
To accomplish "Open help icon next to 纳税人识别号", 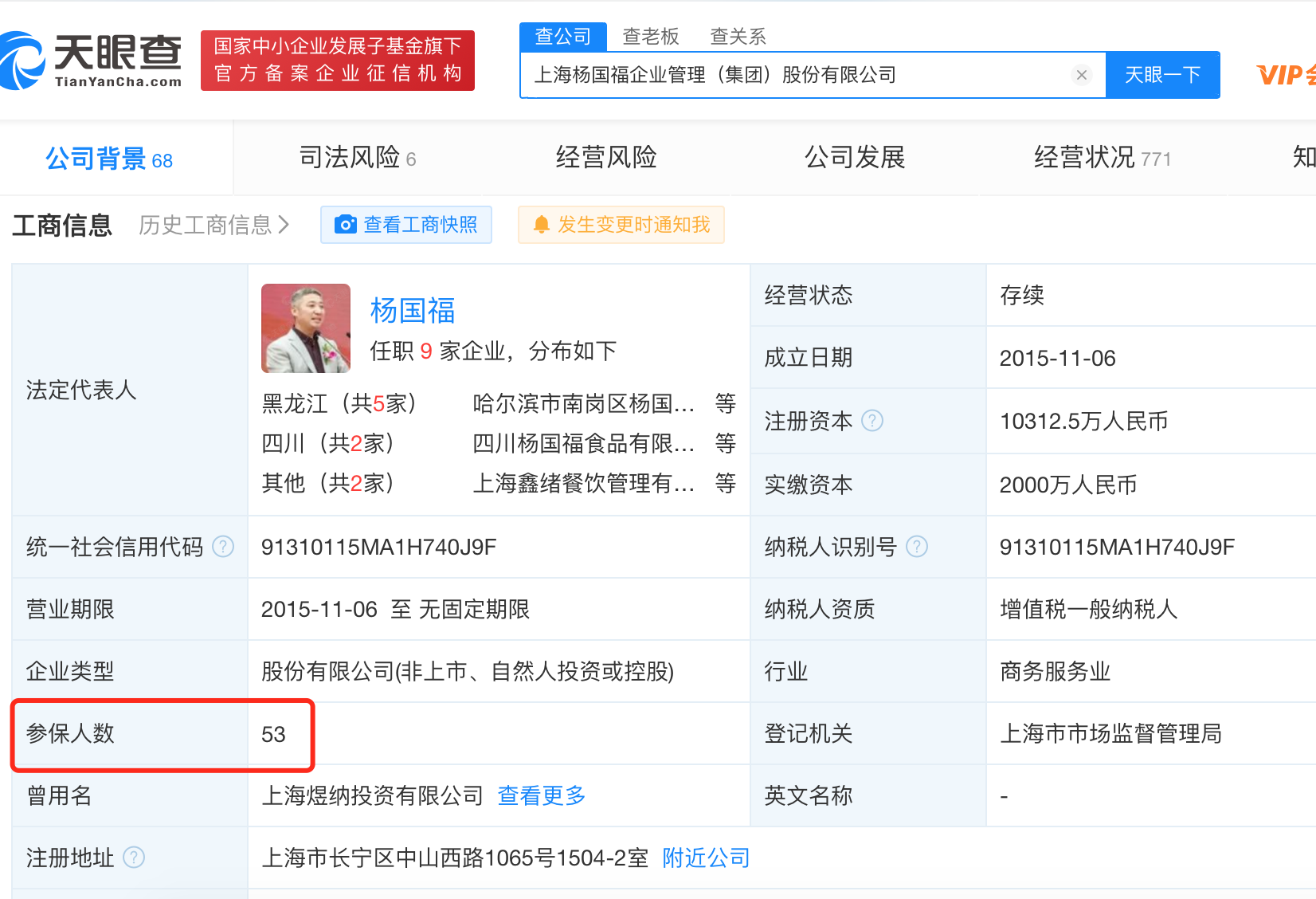I will [x=918, y=547].
